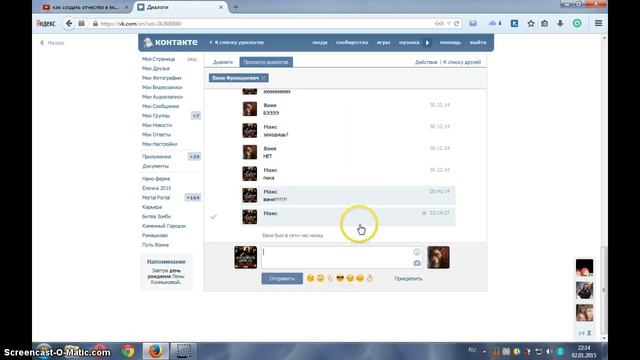Image resolution: width=640 pixels, height=360 pixels.
Task: Reload page using address bar refresh icon
Action: coord(457,24)
